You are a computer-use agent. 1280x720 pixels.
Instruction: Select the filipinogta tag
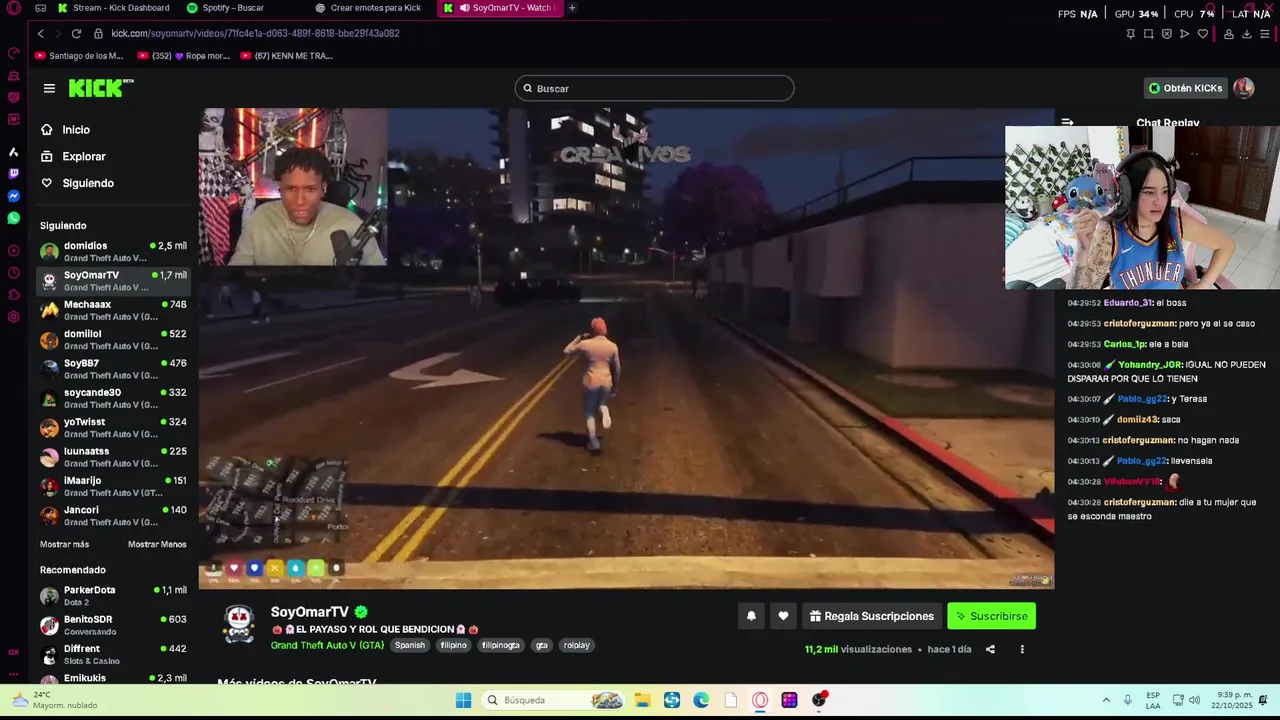500,645
